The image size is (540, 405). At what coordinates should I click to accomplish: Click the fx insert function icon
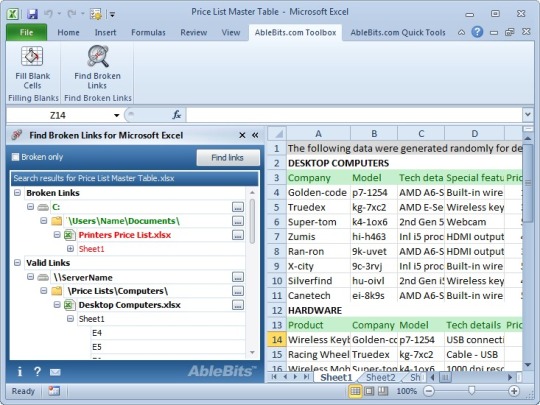tap(176, 115)
